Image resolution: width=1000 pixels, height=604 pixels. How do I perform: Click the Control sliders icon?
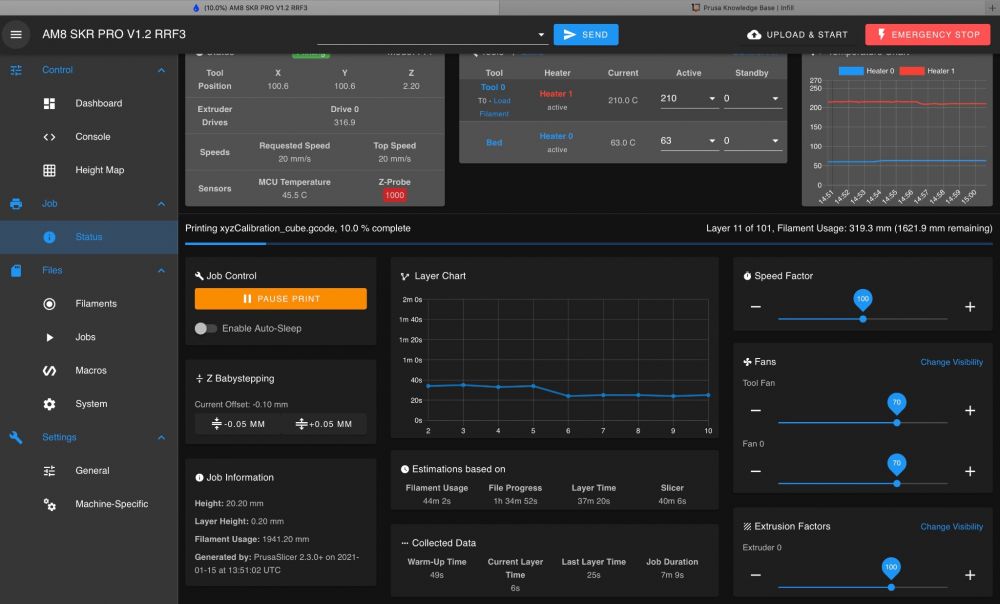click(16, 70)
